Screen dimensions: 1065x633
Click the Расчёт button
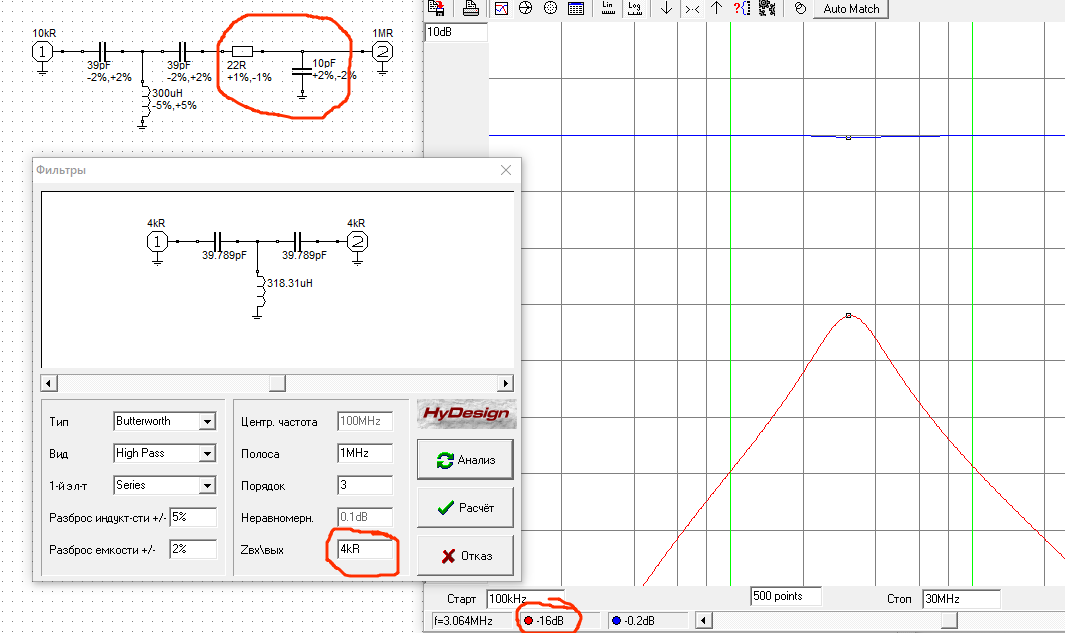tap(465, 507)
